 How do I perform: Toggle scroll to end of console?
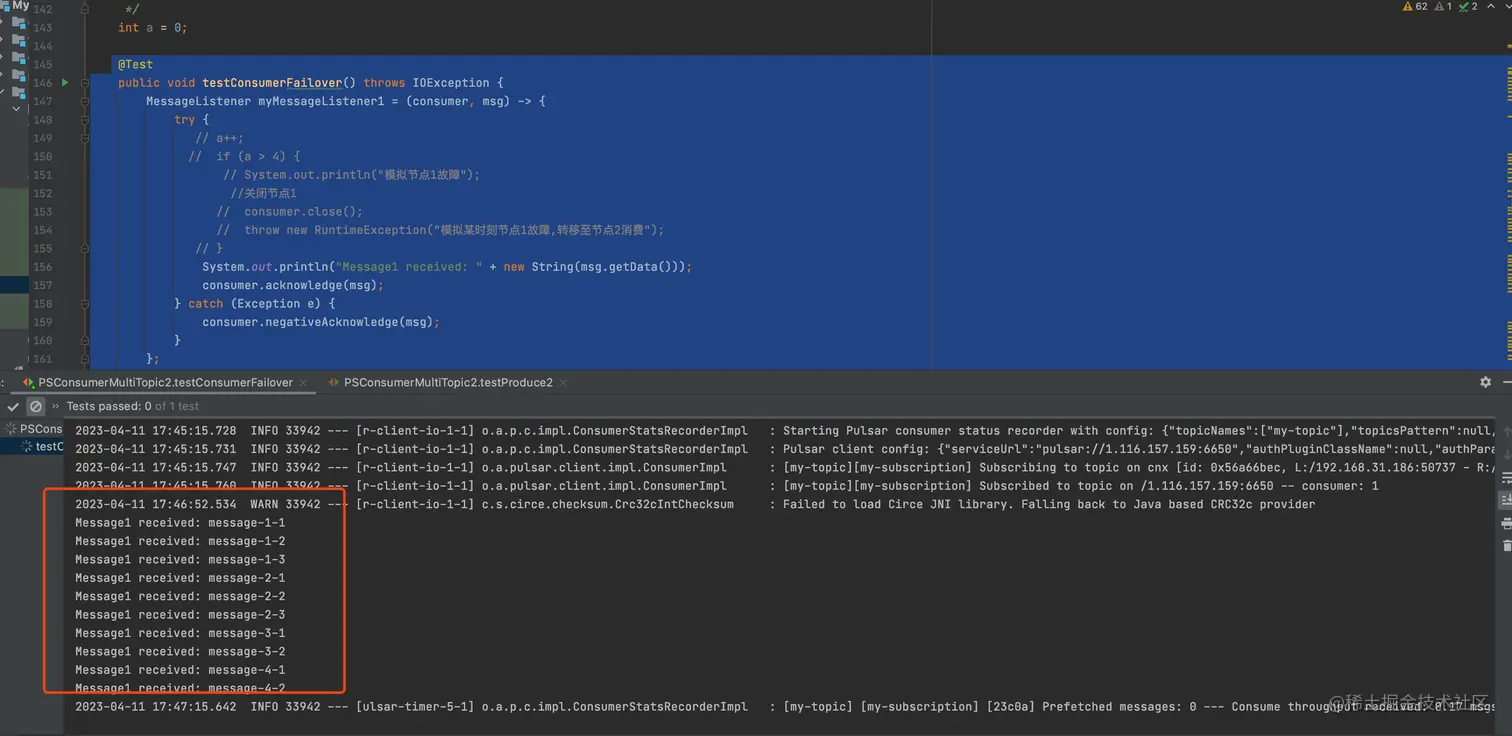click(x=1506, y=500)
